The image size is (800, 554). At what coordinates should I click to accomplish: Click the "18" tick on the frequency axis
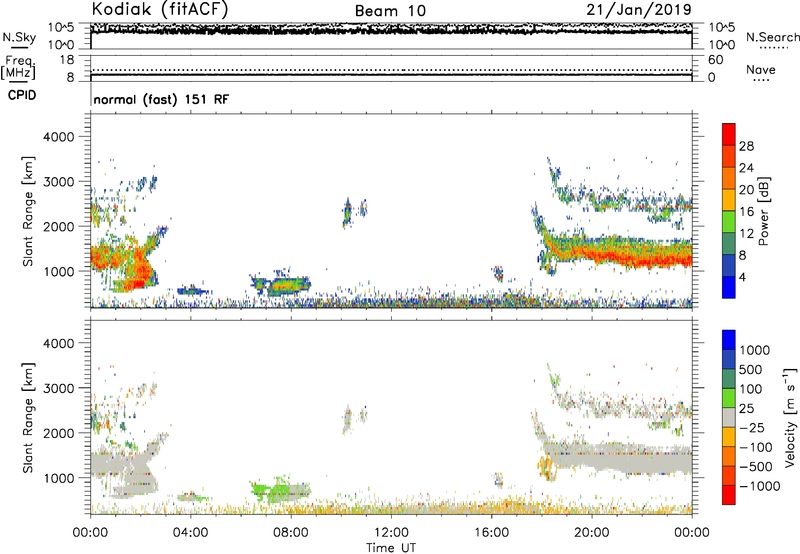click(x=67, y=60)
